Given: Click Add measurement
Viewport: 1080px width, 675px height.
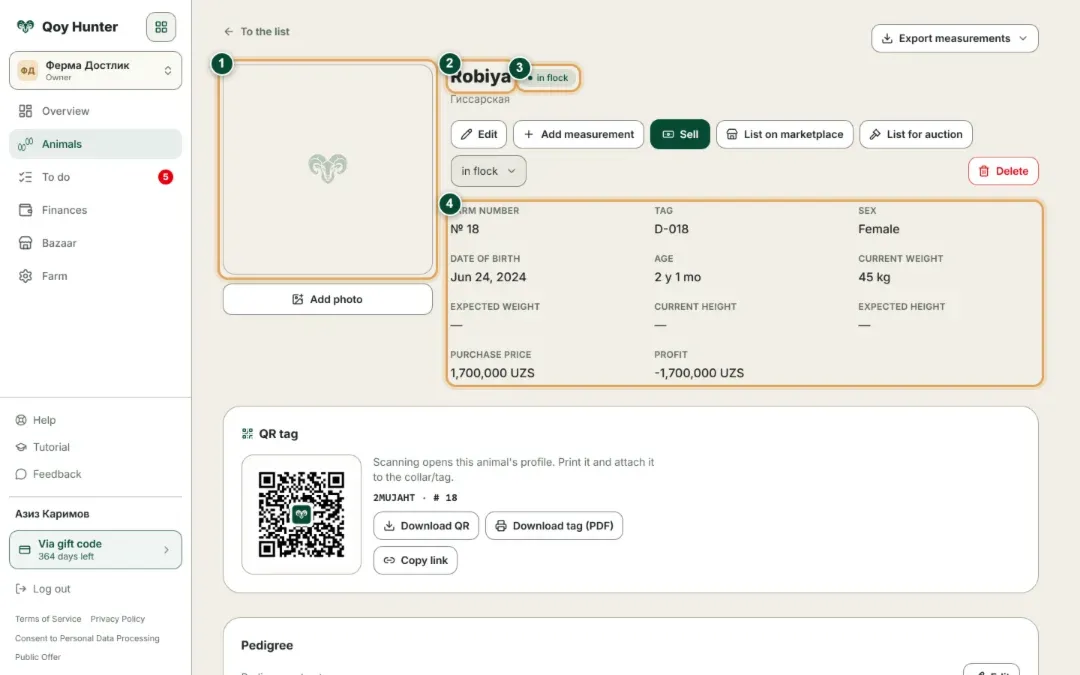Looking at the screenshot, I should pos(579,134).
